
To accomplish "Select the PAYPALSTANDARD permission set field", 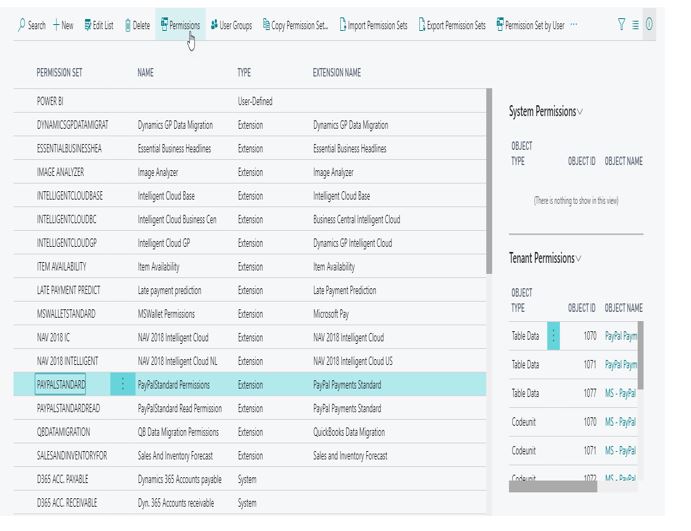I will click(x=60, y=384).
